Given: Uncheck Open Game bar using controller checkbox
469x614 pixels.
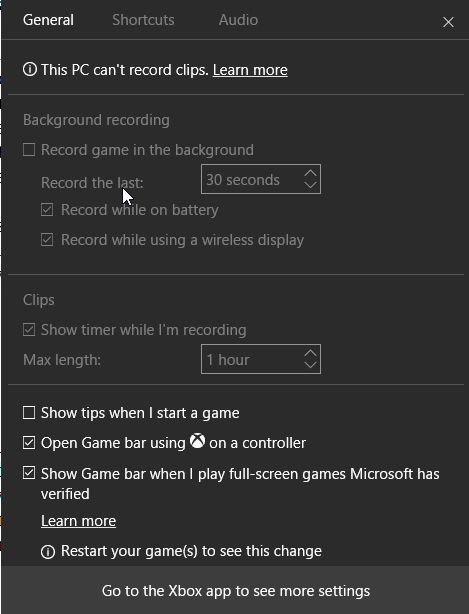Looking at the screenshot, I should [x=29, y=442].
